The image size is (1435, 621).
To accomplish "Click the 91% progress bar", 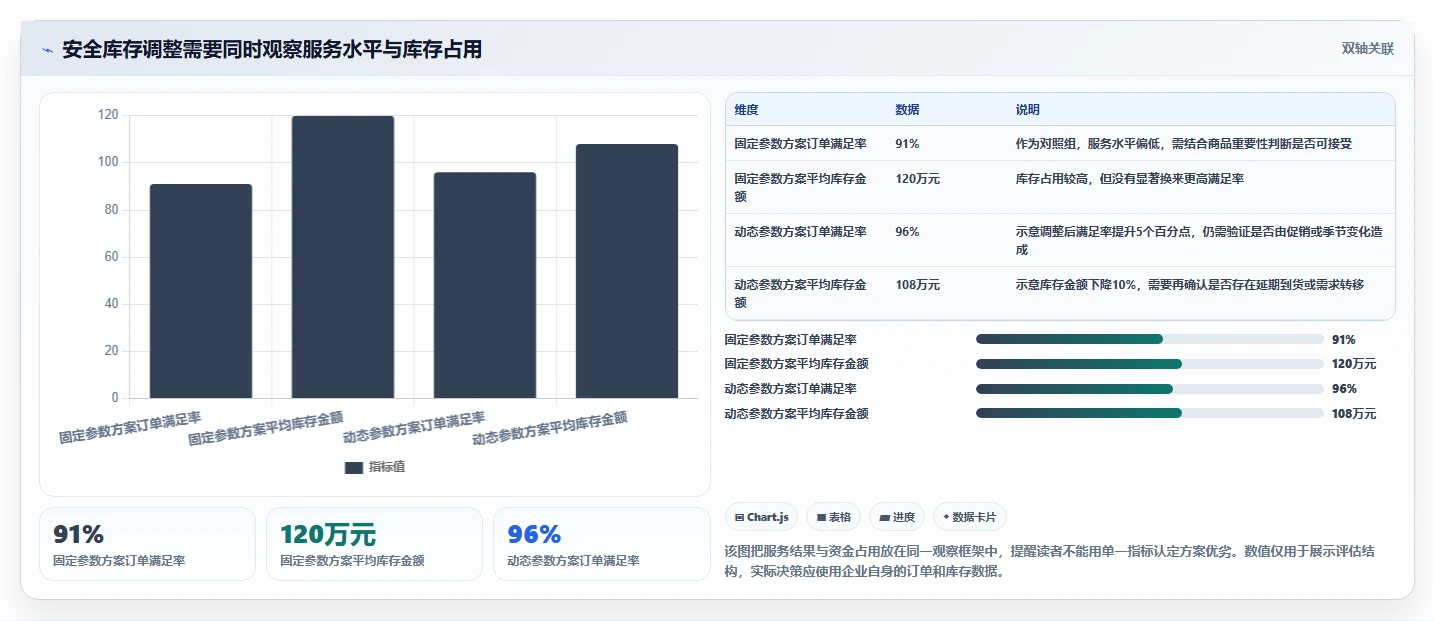I will [x=1150, y=339].
